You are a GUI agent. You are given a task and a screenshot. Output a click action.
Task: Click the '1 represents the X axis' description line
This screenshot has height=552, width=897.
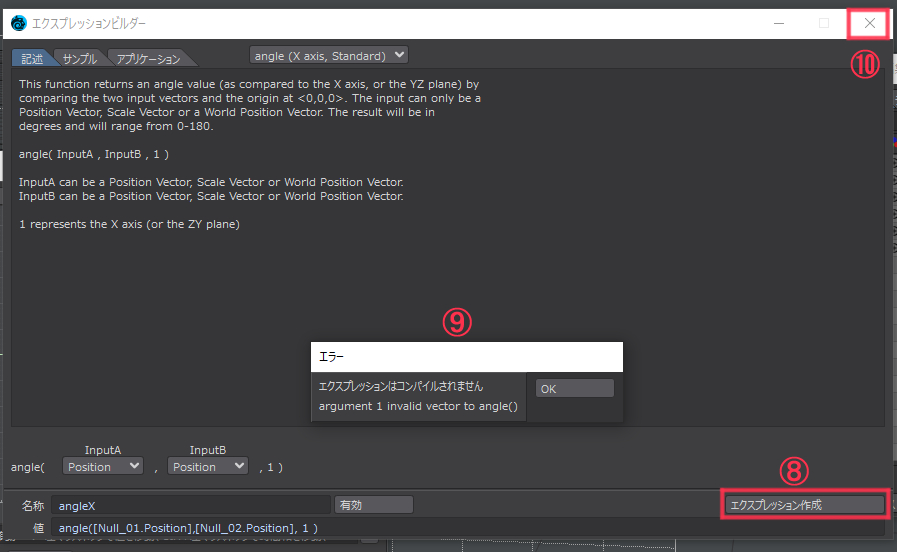[x=129, y=224]
